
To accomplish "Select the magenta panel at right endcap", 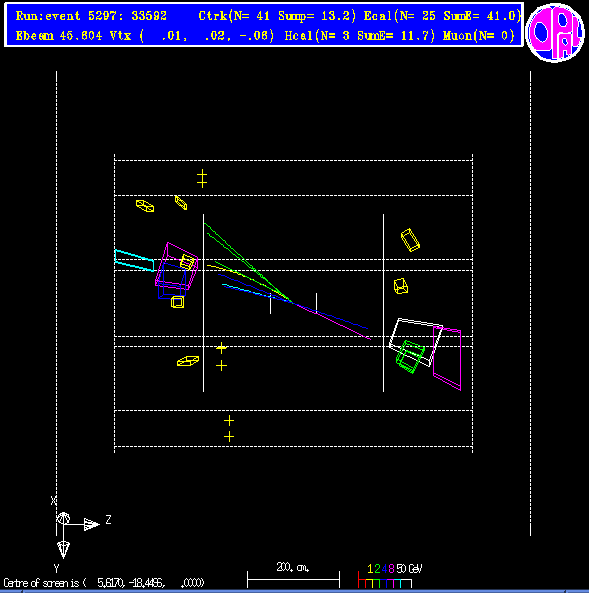I will point(447,359).
